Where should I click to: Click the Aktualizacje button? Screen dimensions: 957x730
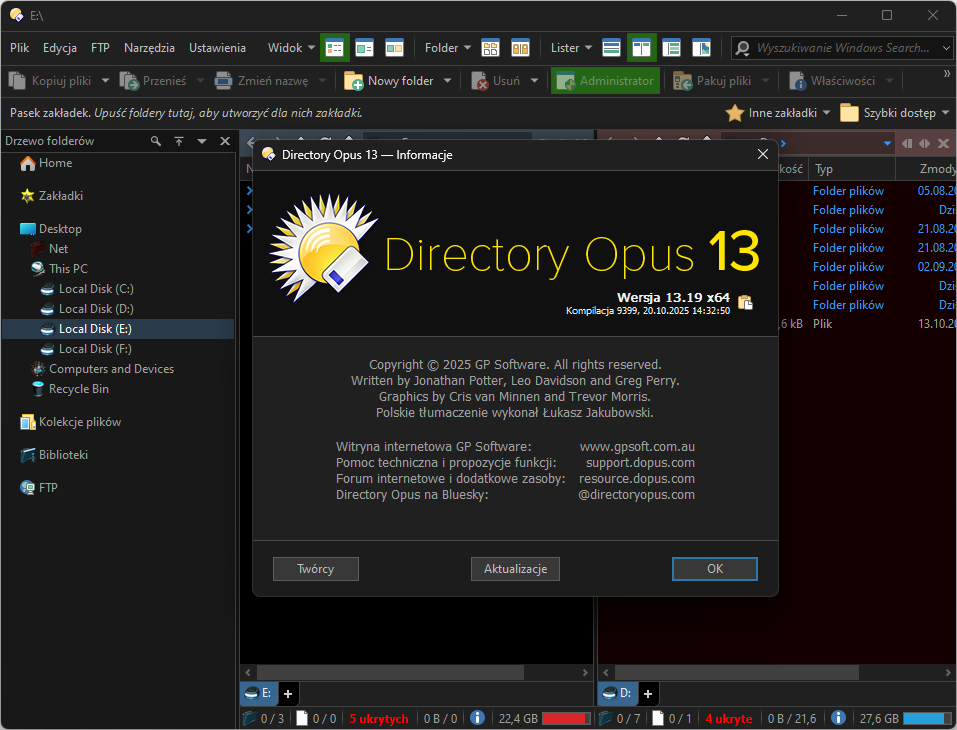(x=515, y=569)
